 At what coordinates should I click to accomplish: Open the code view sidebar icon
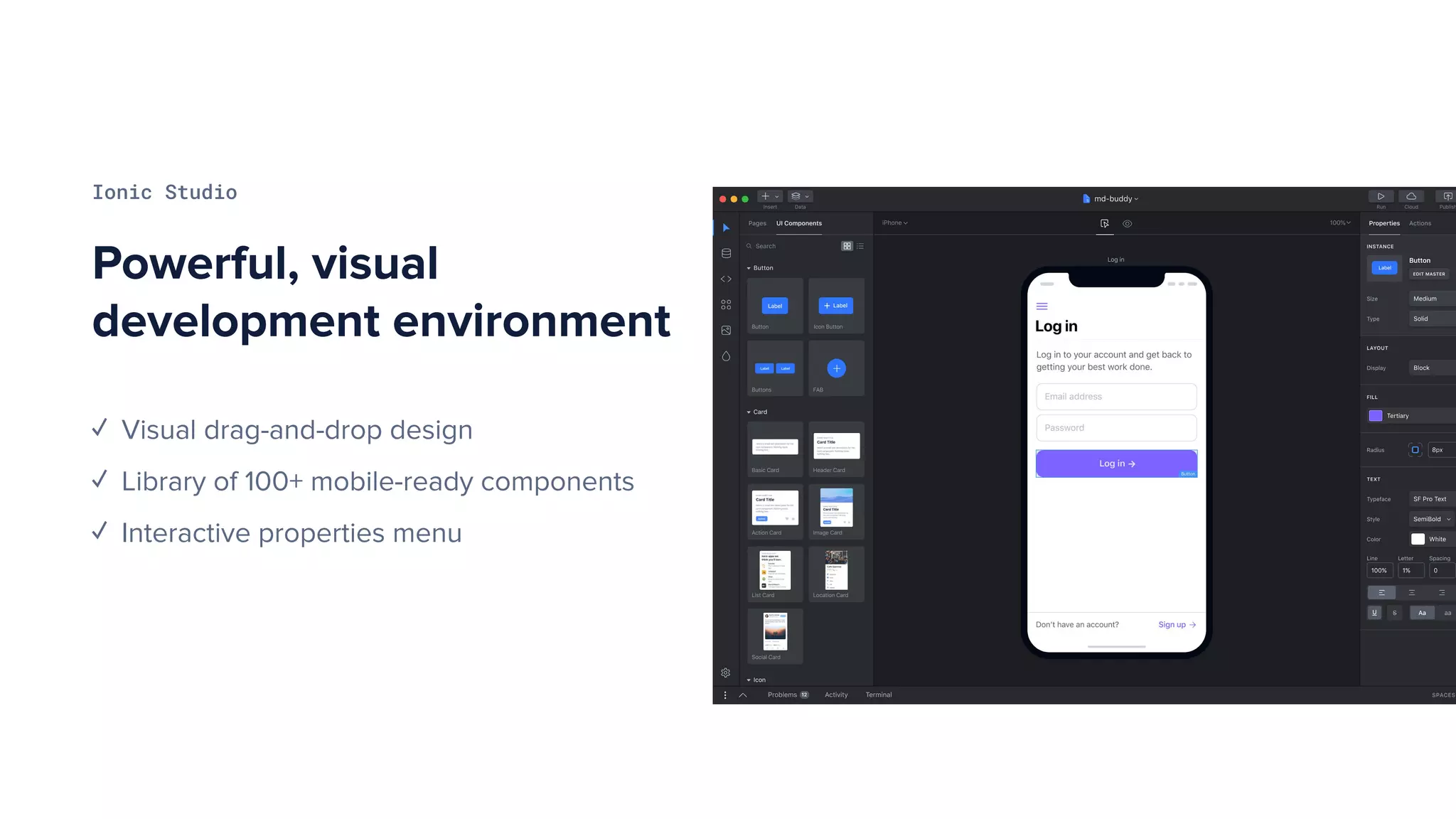726,279
